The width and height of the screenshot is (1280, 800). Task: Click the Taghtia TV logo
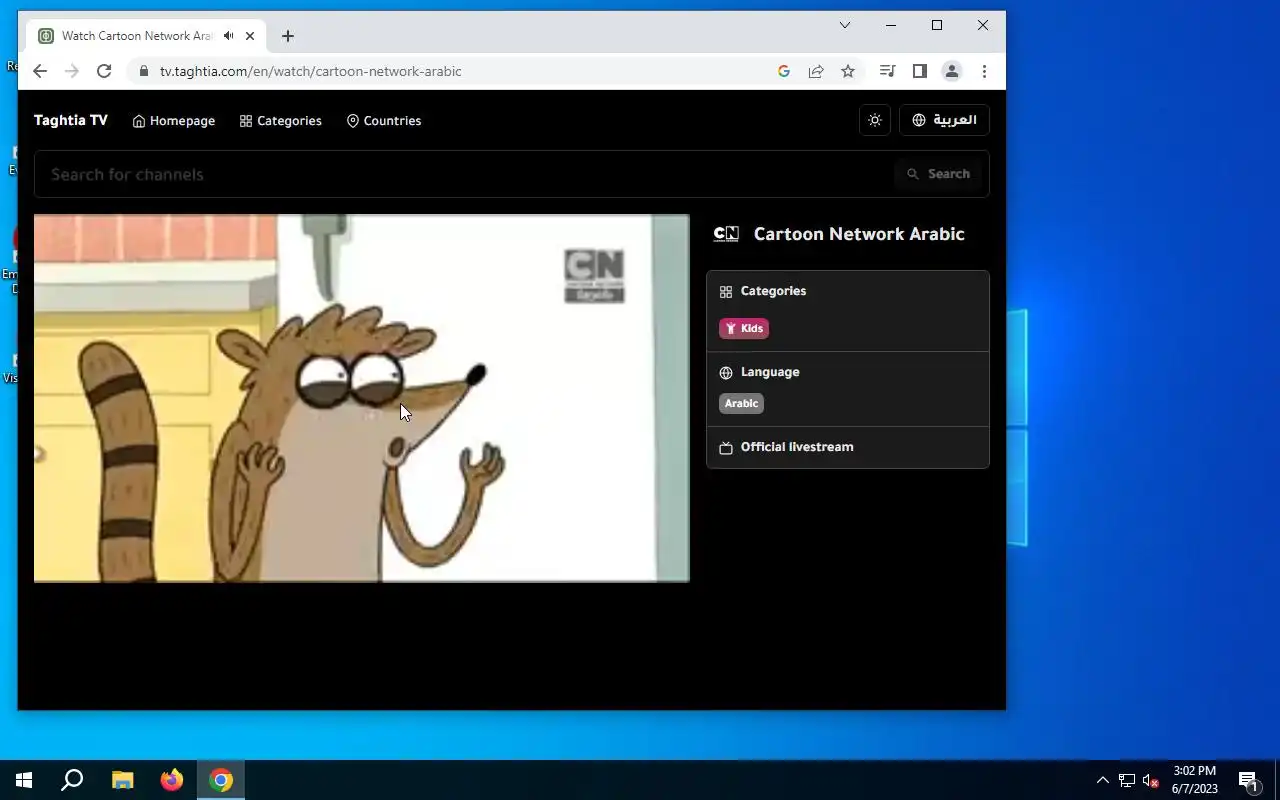[70, 120]
